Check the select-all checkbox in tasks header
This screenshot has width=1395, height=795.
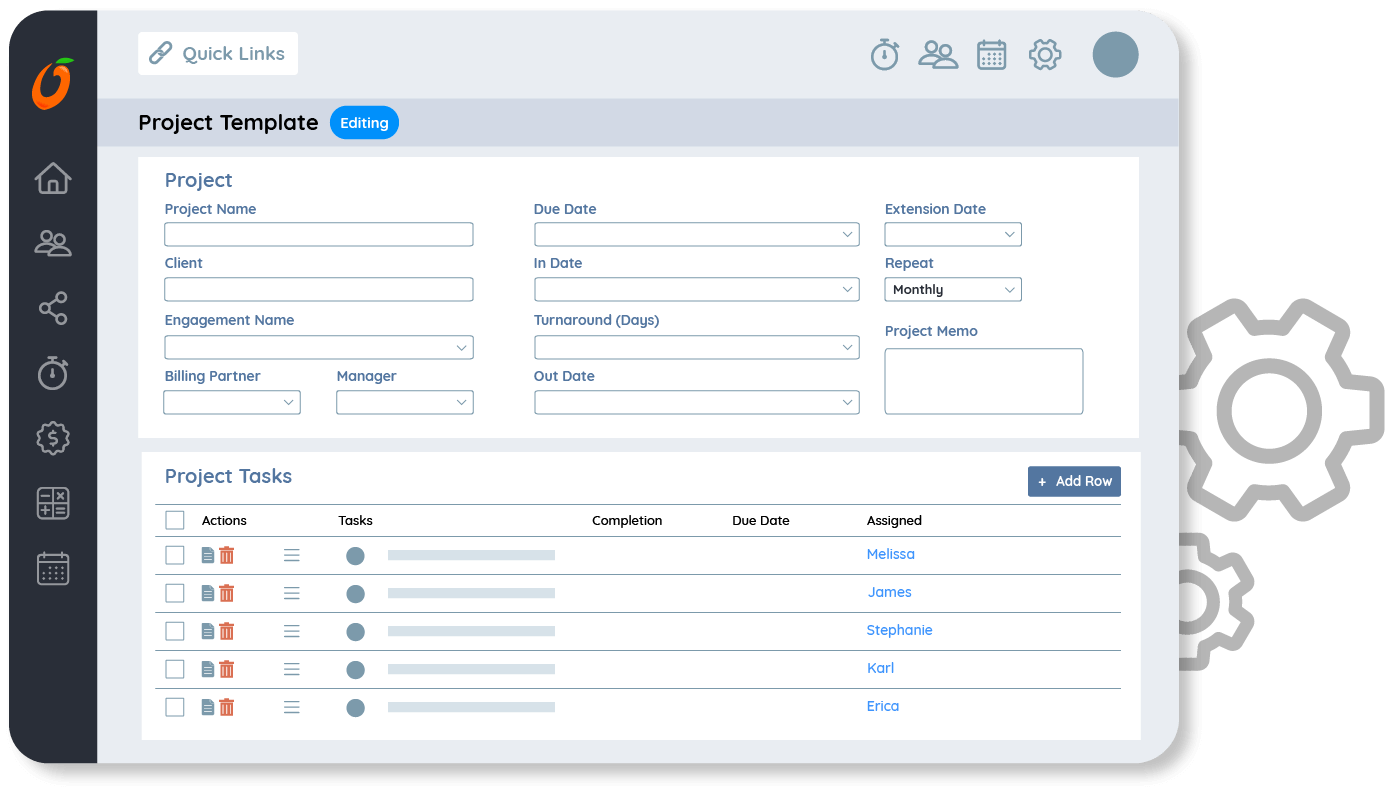[175, 520]
